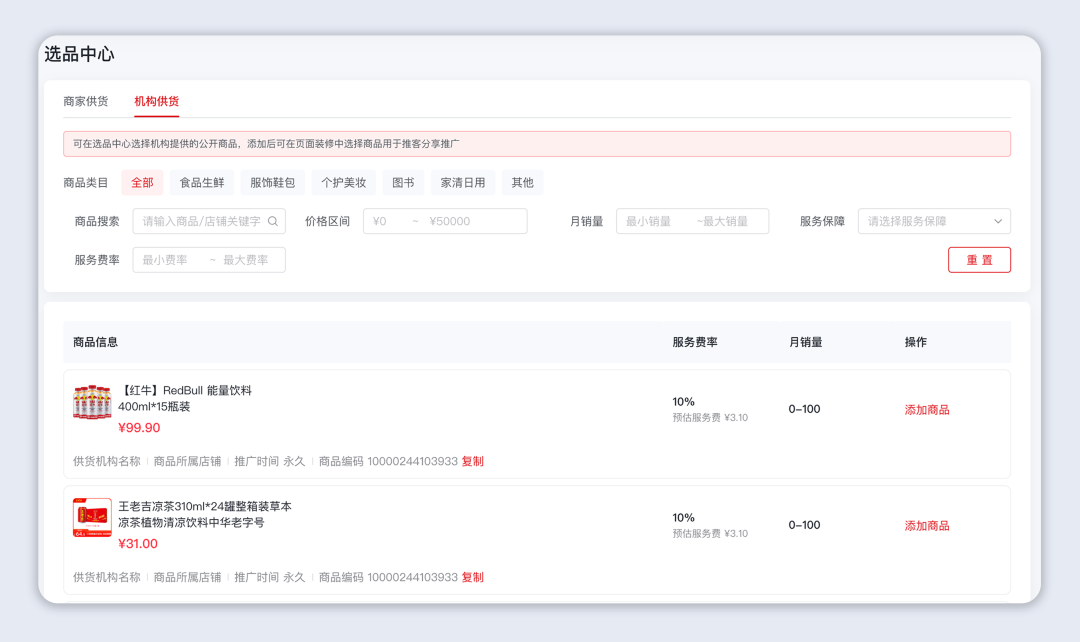Click the search magnifier icon in 商品搜索
Viewport: 1080px width, 642px height.
point(273,222)
